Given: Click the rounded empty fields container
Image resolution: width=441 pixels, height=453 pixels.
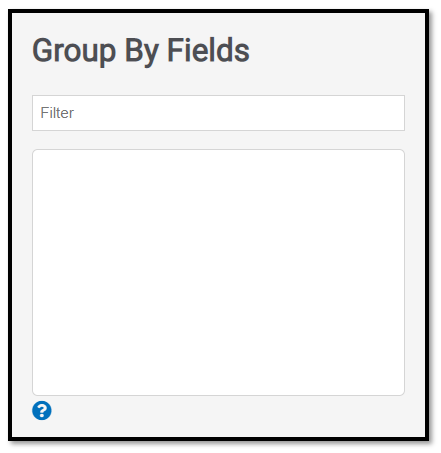Looking at the screenshot, I should coord(218,272).
